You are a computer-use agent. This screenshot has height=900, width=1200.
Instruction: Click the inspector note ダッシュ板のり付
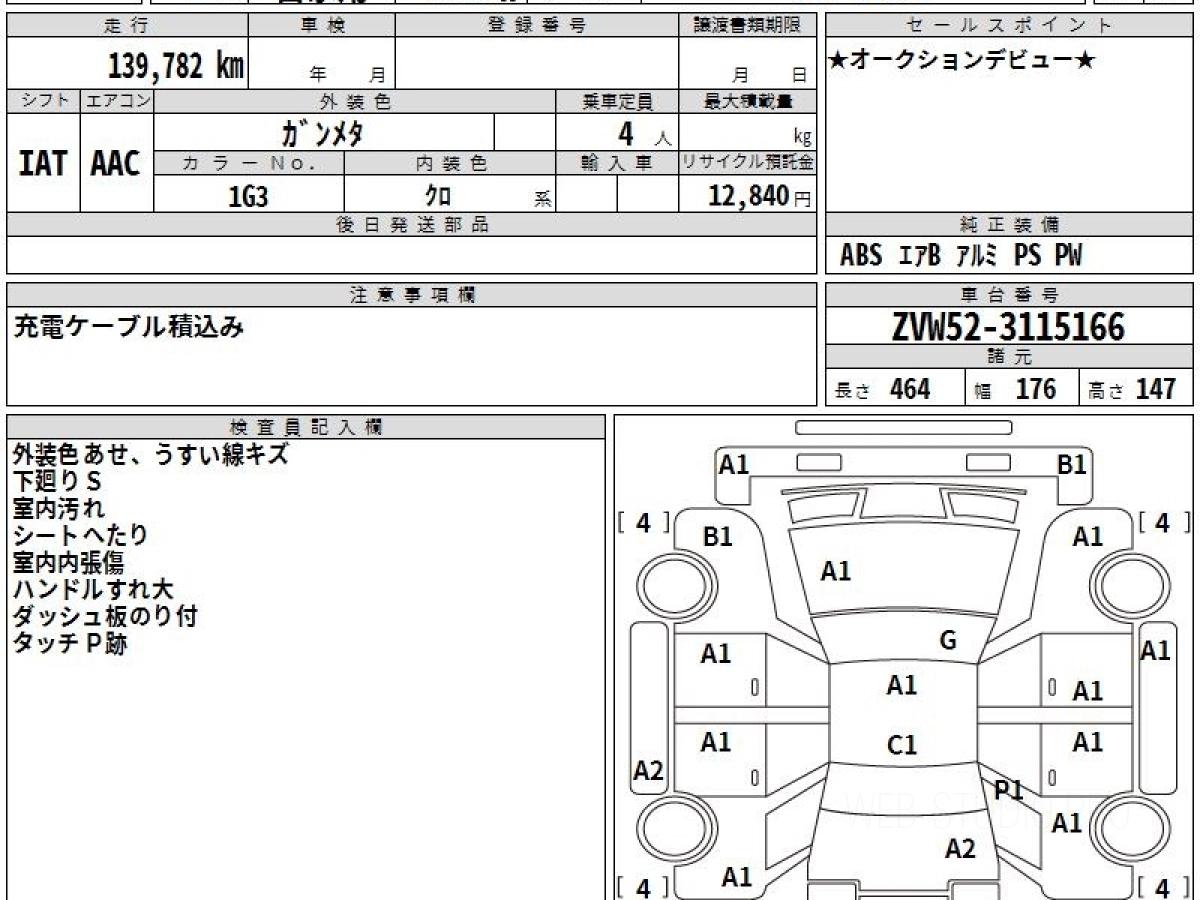[x=105, y=617]
